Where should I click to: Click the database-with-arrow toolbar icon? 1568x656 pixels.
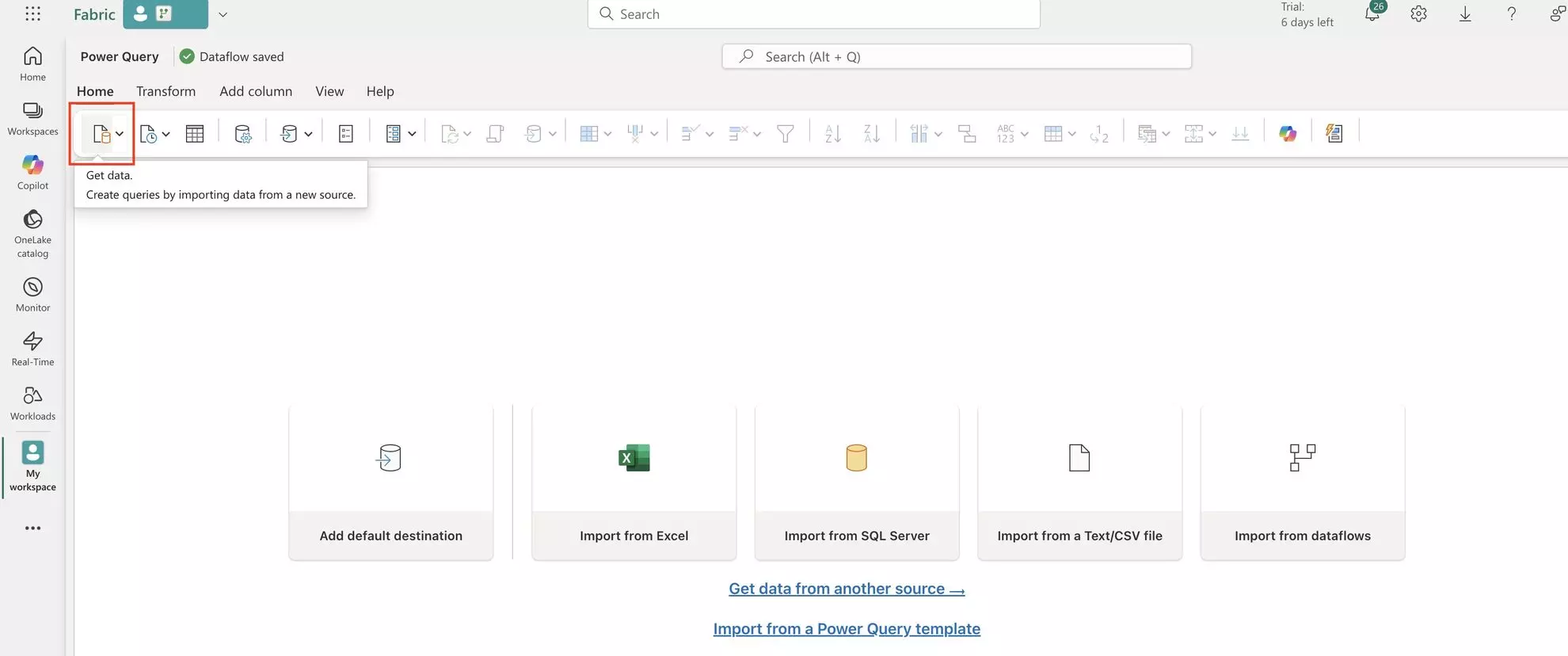tap(289, 134)
